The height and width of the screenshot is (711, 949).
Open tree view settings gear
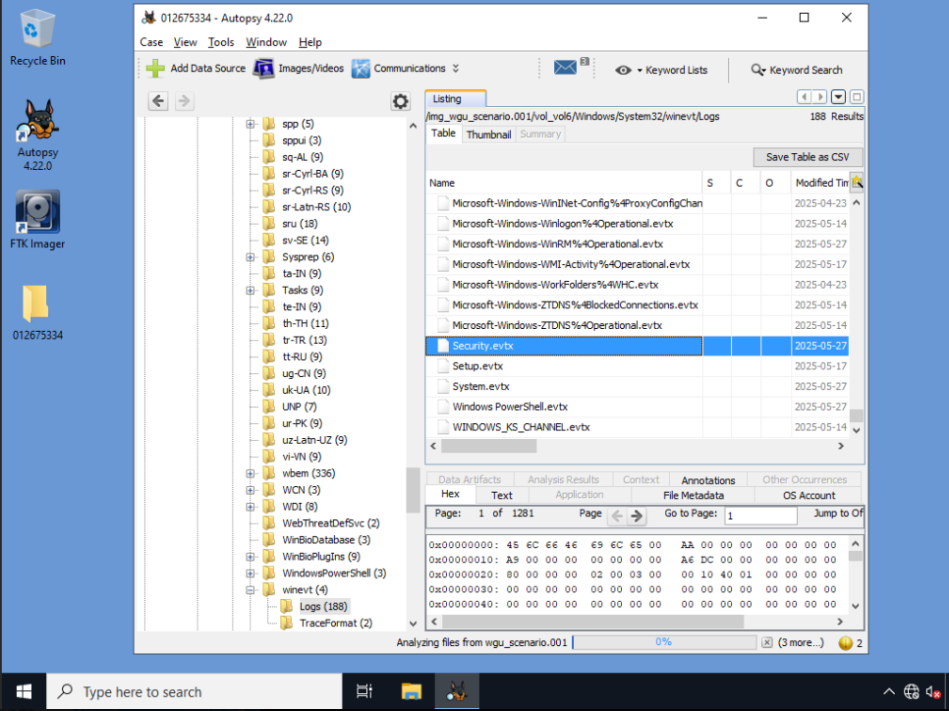[400, 101]
